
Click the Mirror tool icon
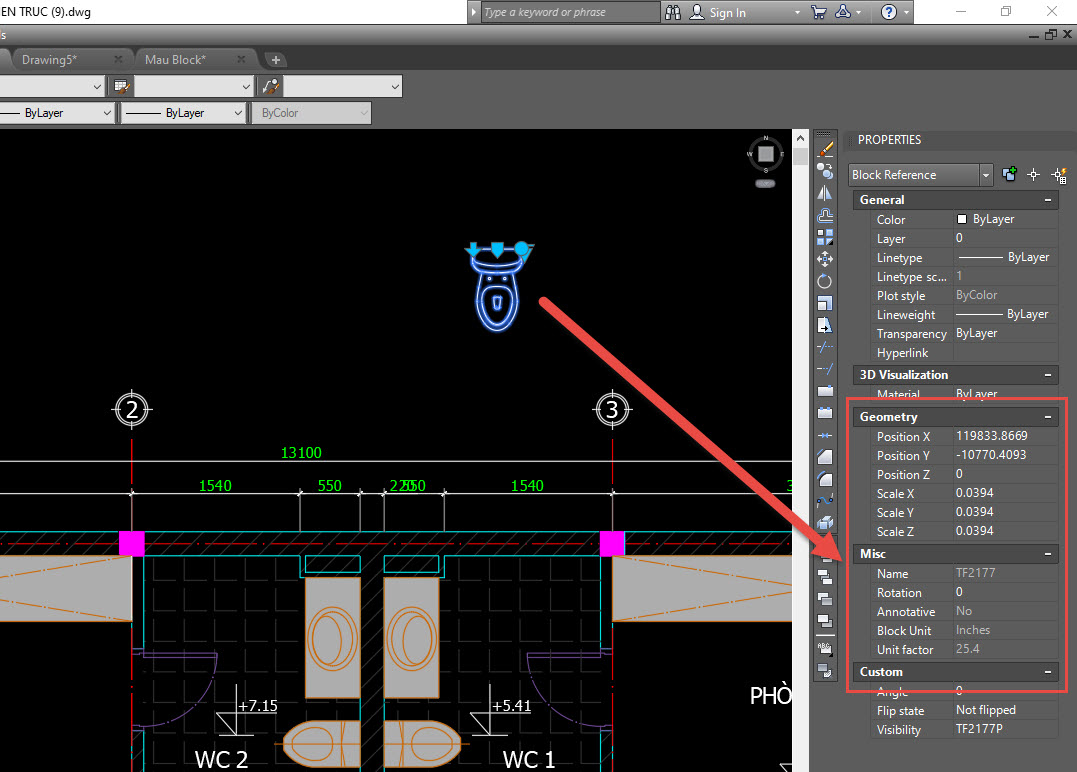(825, 193)
